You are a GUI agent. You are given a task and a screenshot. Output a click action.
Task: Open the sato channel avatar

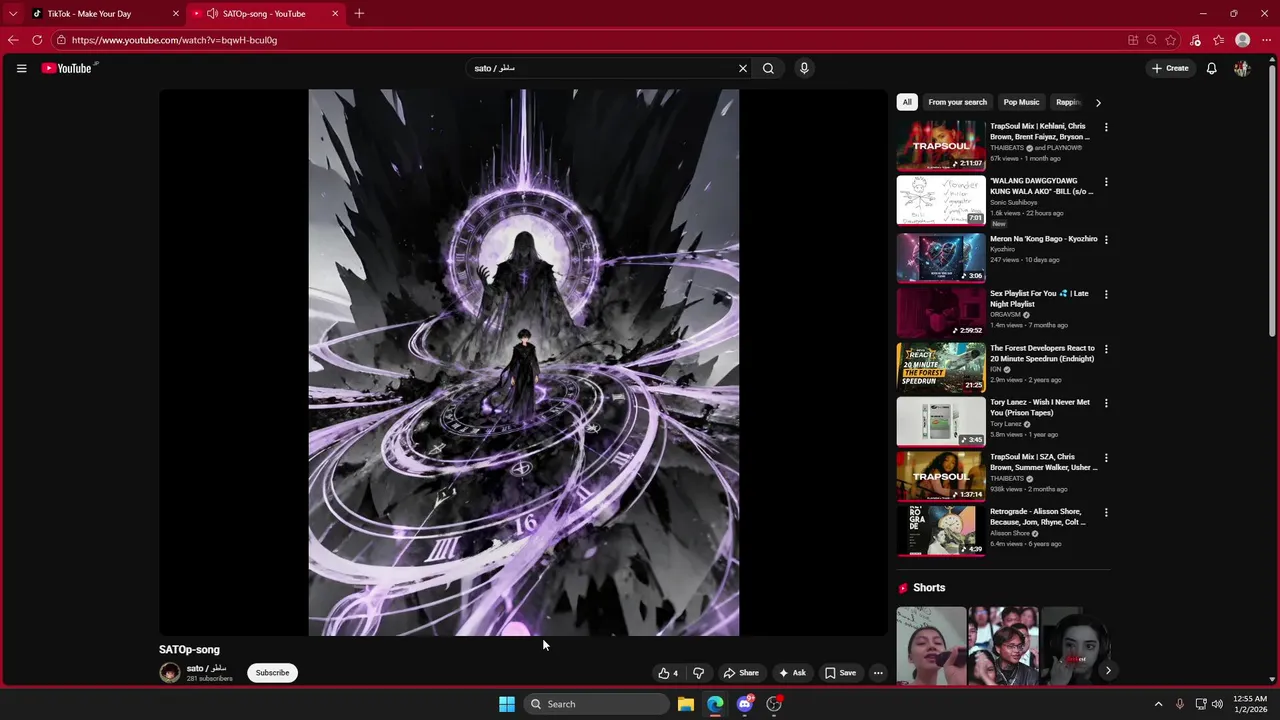(x=170, y=673)
